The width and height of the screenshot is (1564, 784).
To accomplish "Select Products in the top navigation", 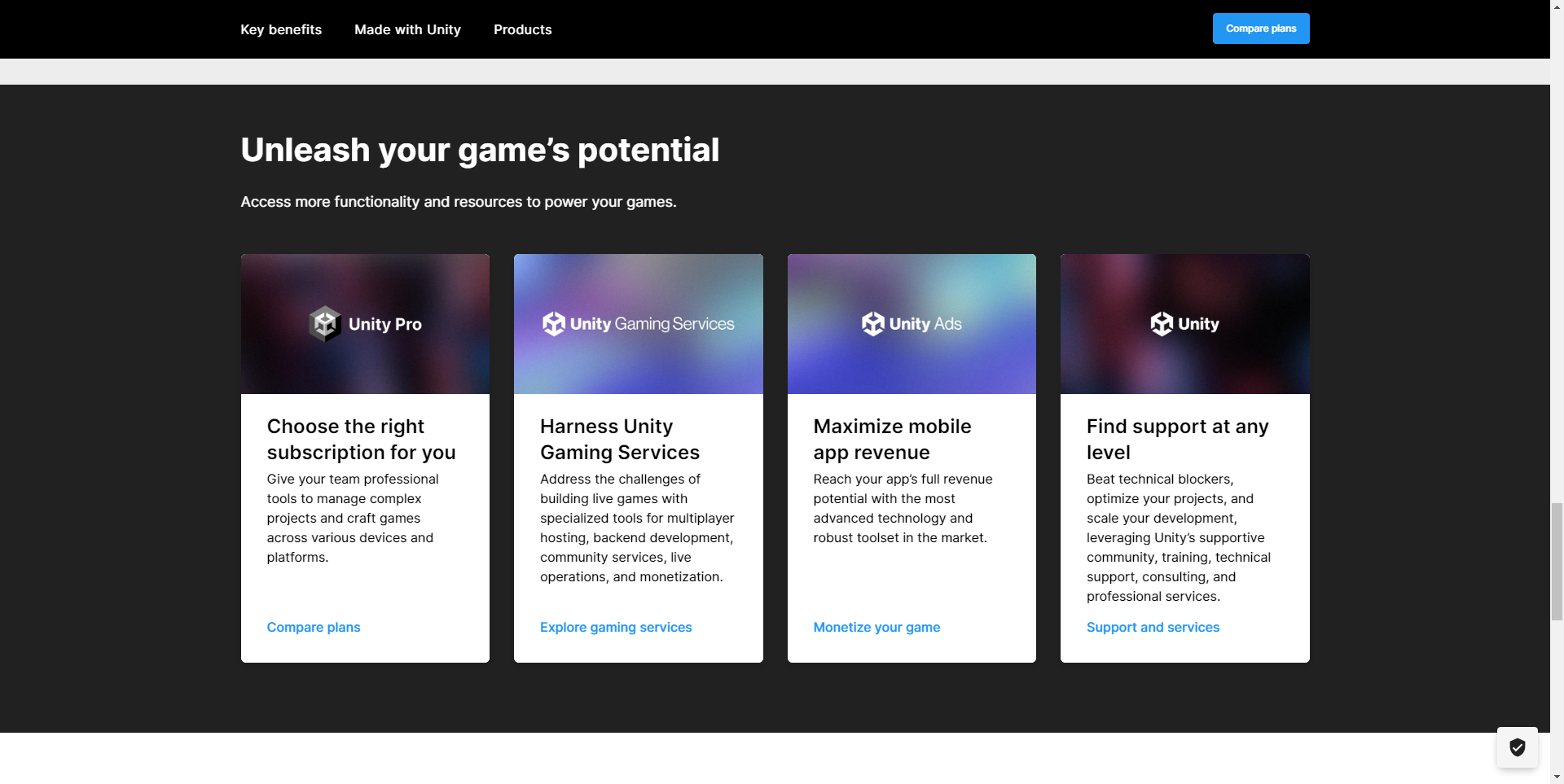I will [522, 29].
